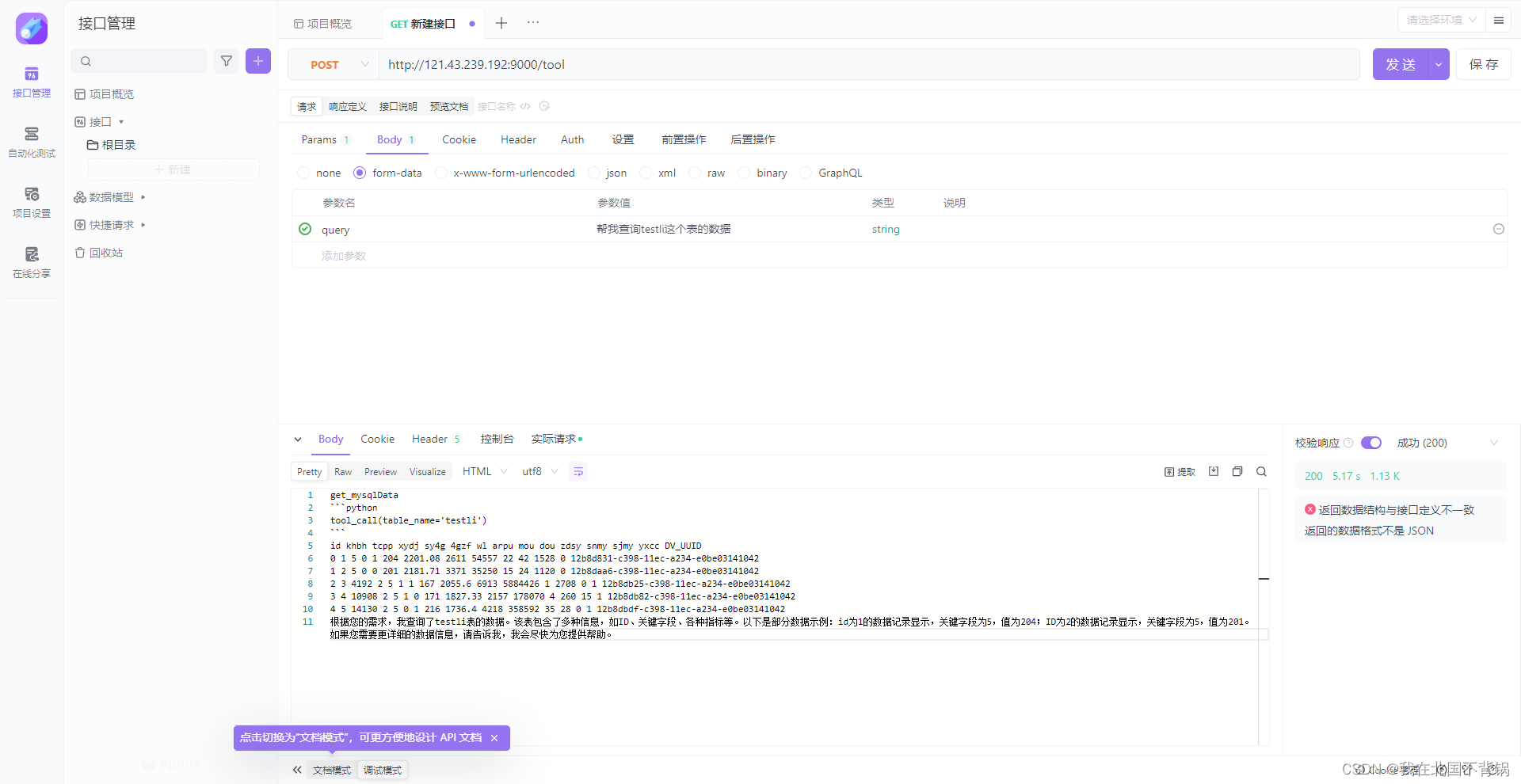The width and height of the screenshot is (1521, 784).
Task: Click the help icon next to 校验响应
Action: [x=1348, y=443]
